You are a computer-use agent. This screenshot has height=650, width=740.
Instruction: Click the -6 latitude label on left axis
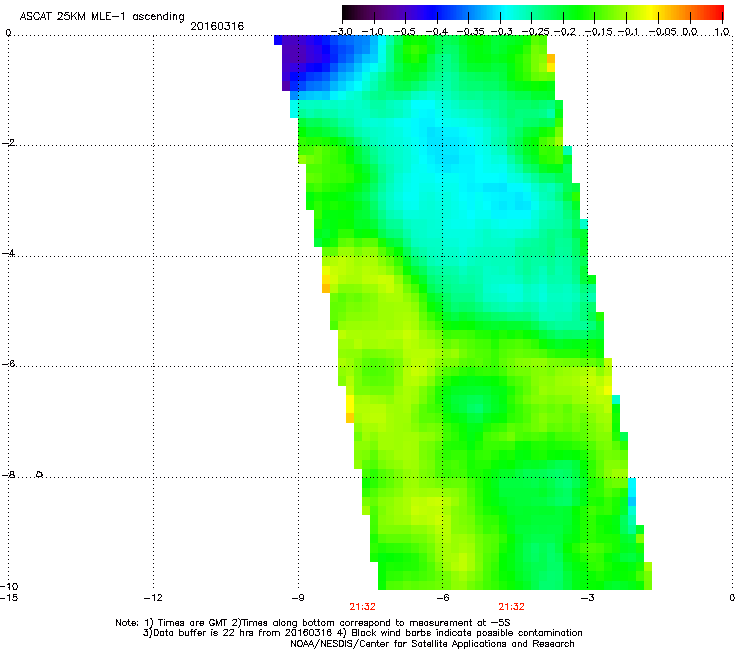8,364
